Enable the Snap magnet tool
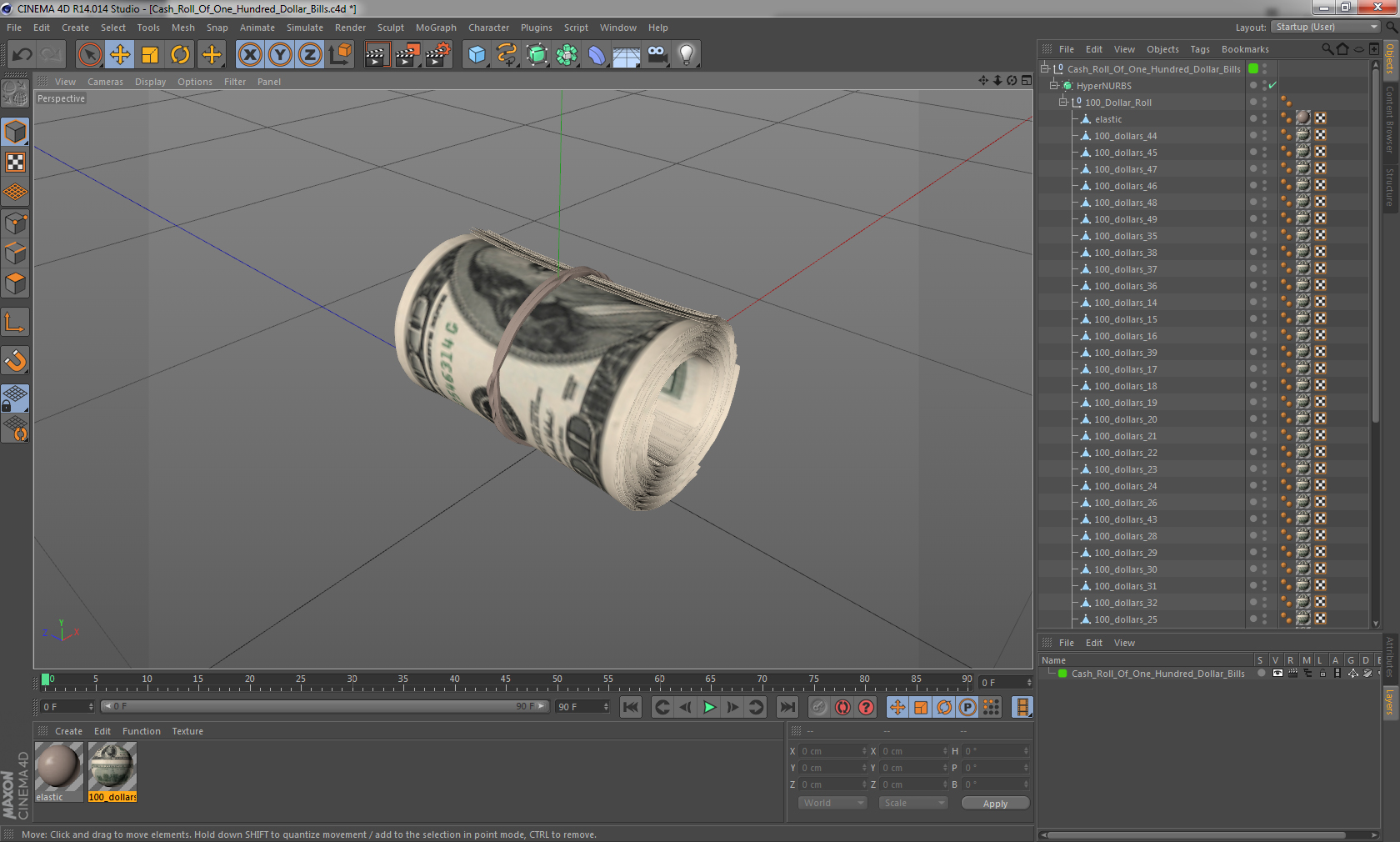 click(15, 361)
